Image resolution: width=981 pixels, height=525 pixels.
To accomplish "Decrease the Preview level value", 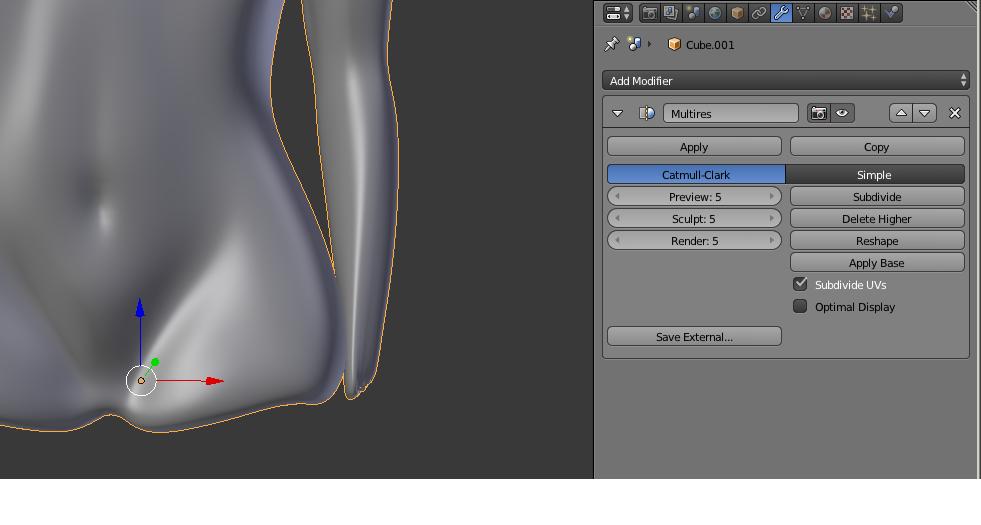I will (617, 196).
